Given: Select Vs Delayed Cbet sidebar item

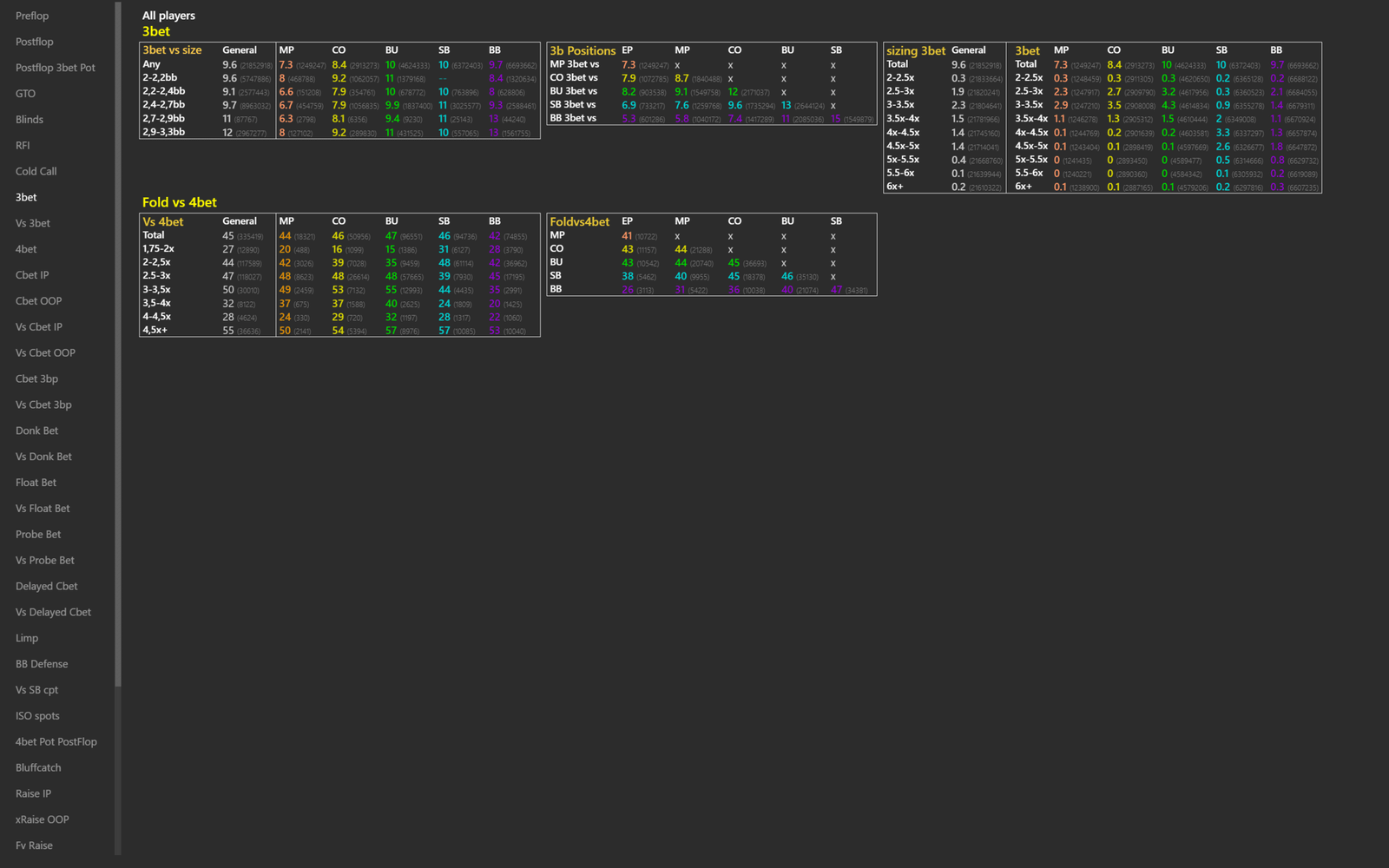Looking at the screenshot, I should (53, 613).
